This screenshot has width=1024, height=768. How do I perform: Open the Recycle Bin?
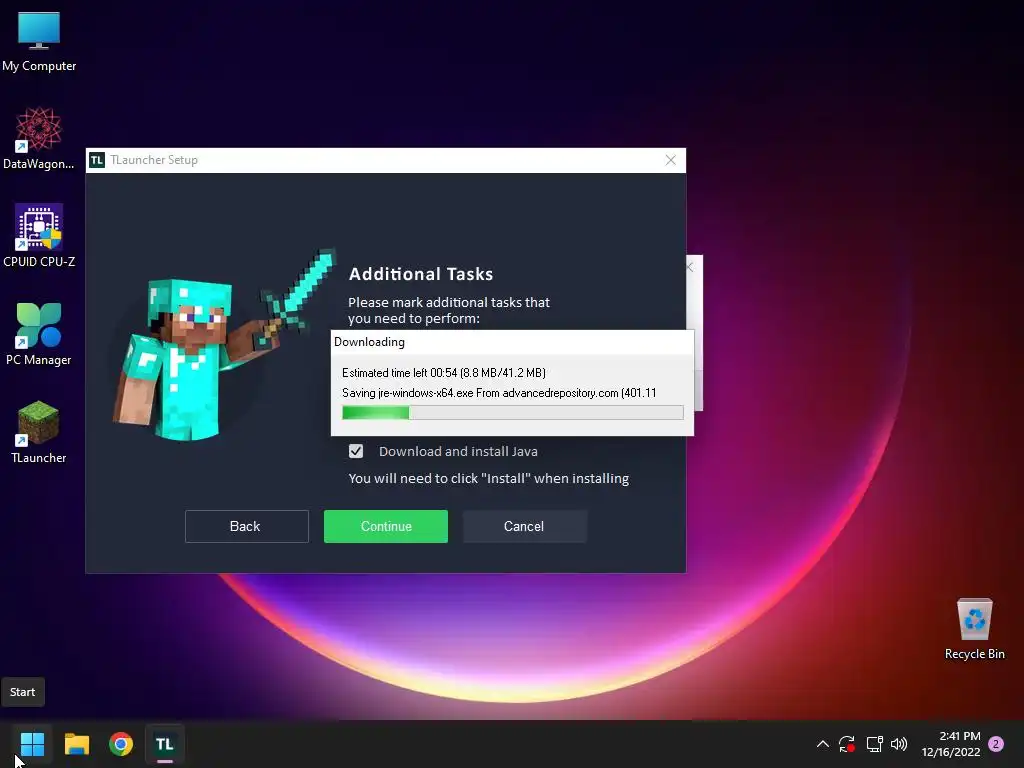point(974,629)
